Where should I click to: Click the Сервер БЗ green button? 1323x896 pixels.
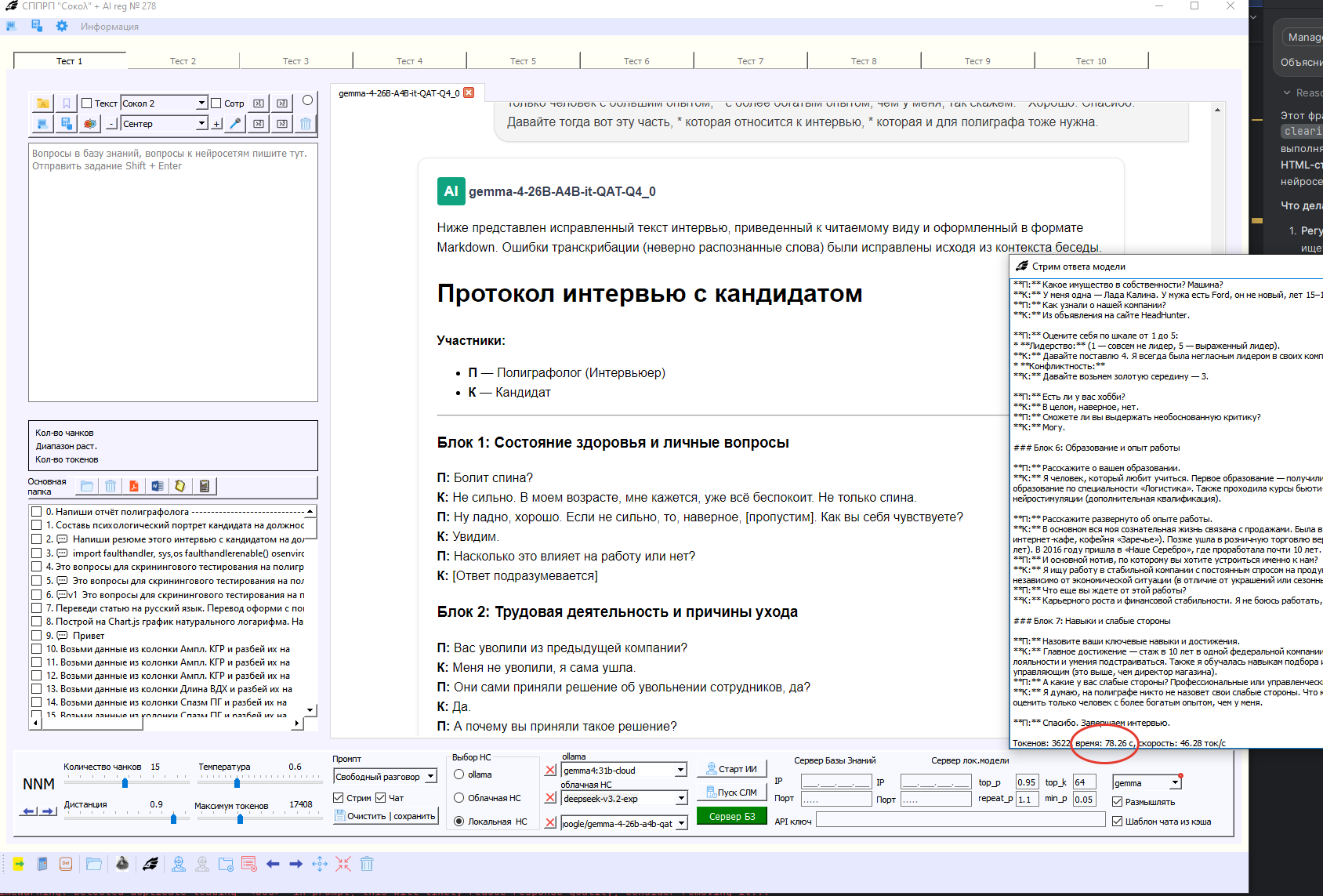(732, 817)
